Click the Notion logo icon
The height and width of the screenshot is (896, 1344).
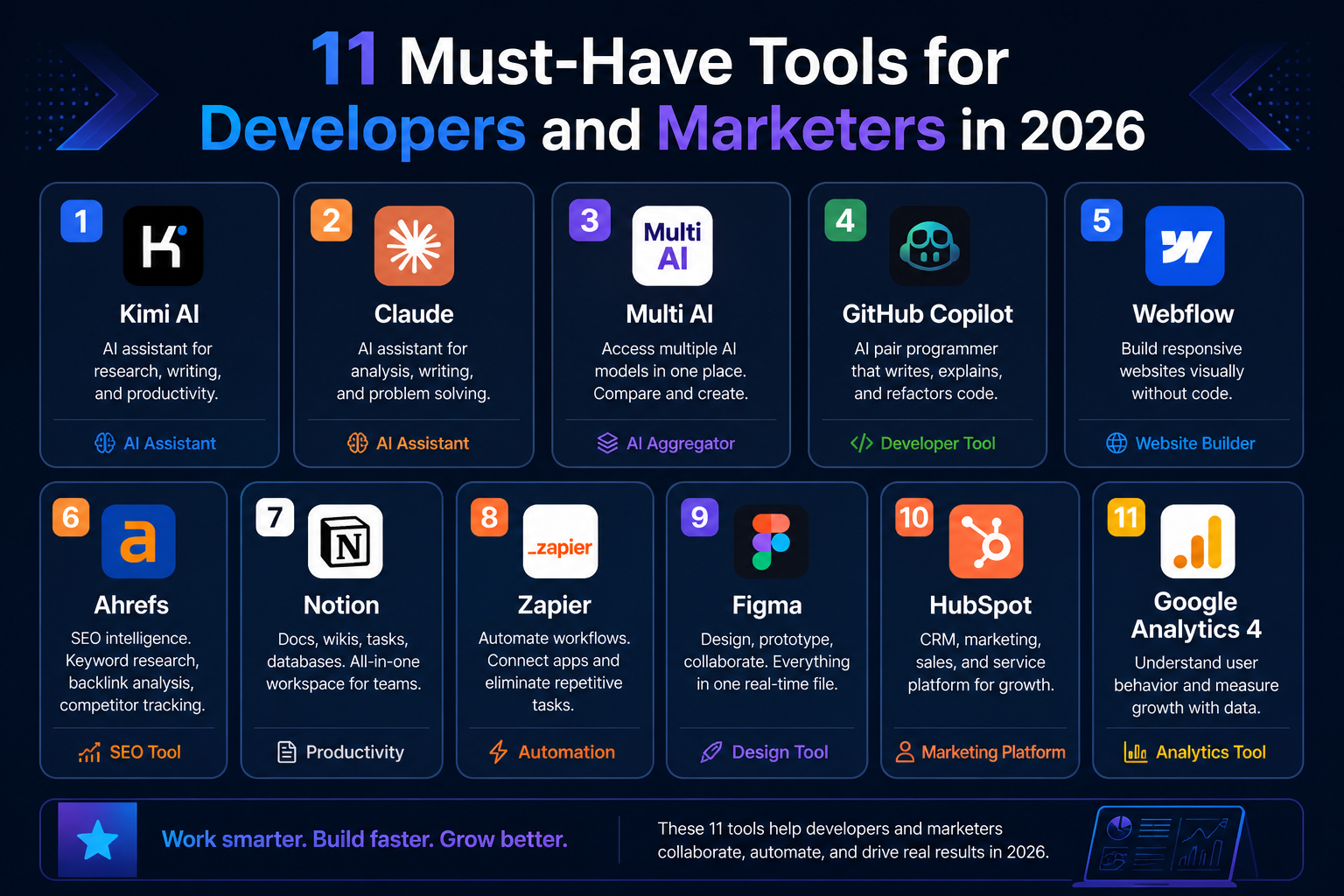click(x=346, y=542)
